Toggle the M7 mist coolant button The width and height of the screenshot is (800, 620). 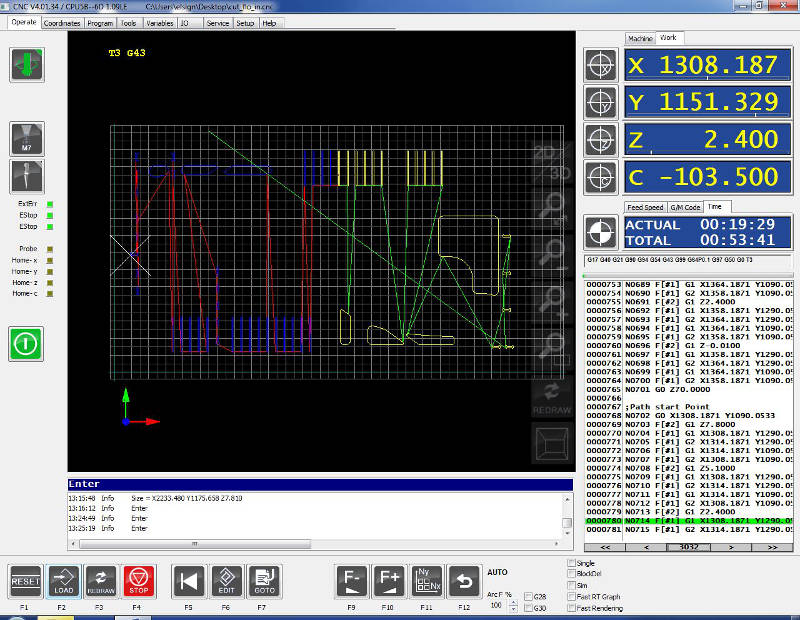pyautogui.click(x=25, y=139)
